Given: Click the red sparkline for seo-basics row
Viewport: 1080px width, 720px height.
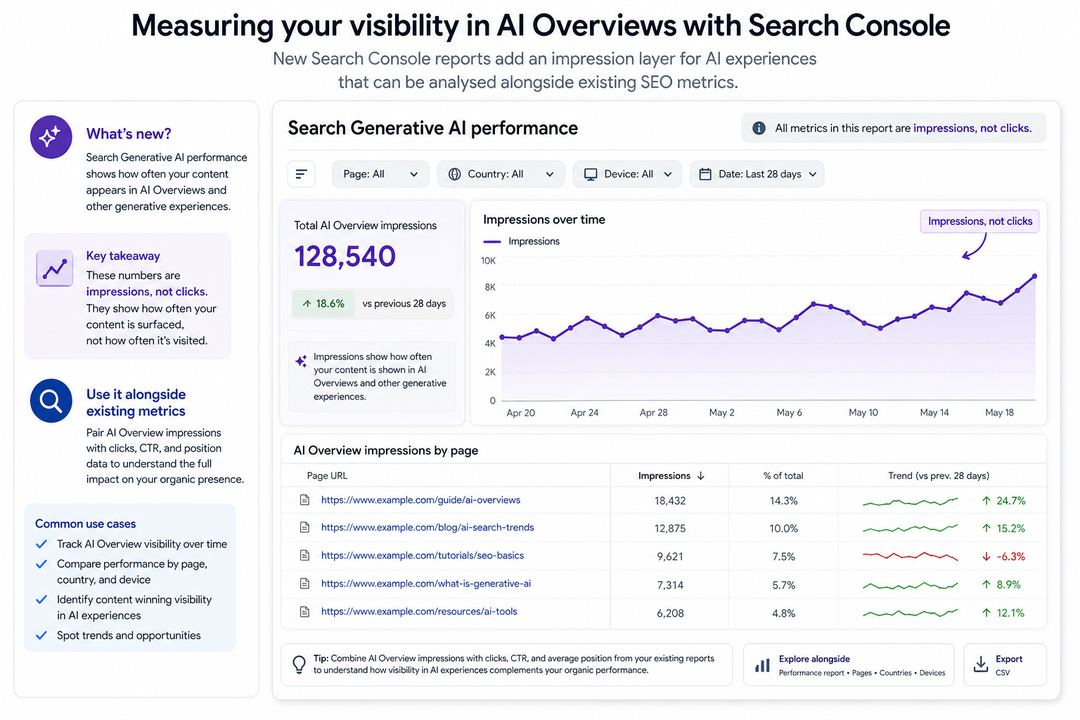Looking at the screenshot, I should pyautogui.click(x=910, y=556).
